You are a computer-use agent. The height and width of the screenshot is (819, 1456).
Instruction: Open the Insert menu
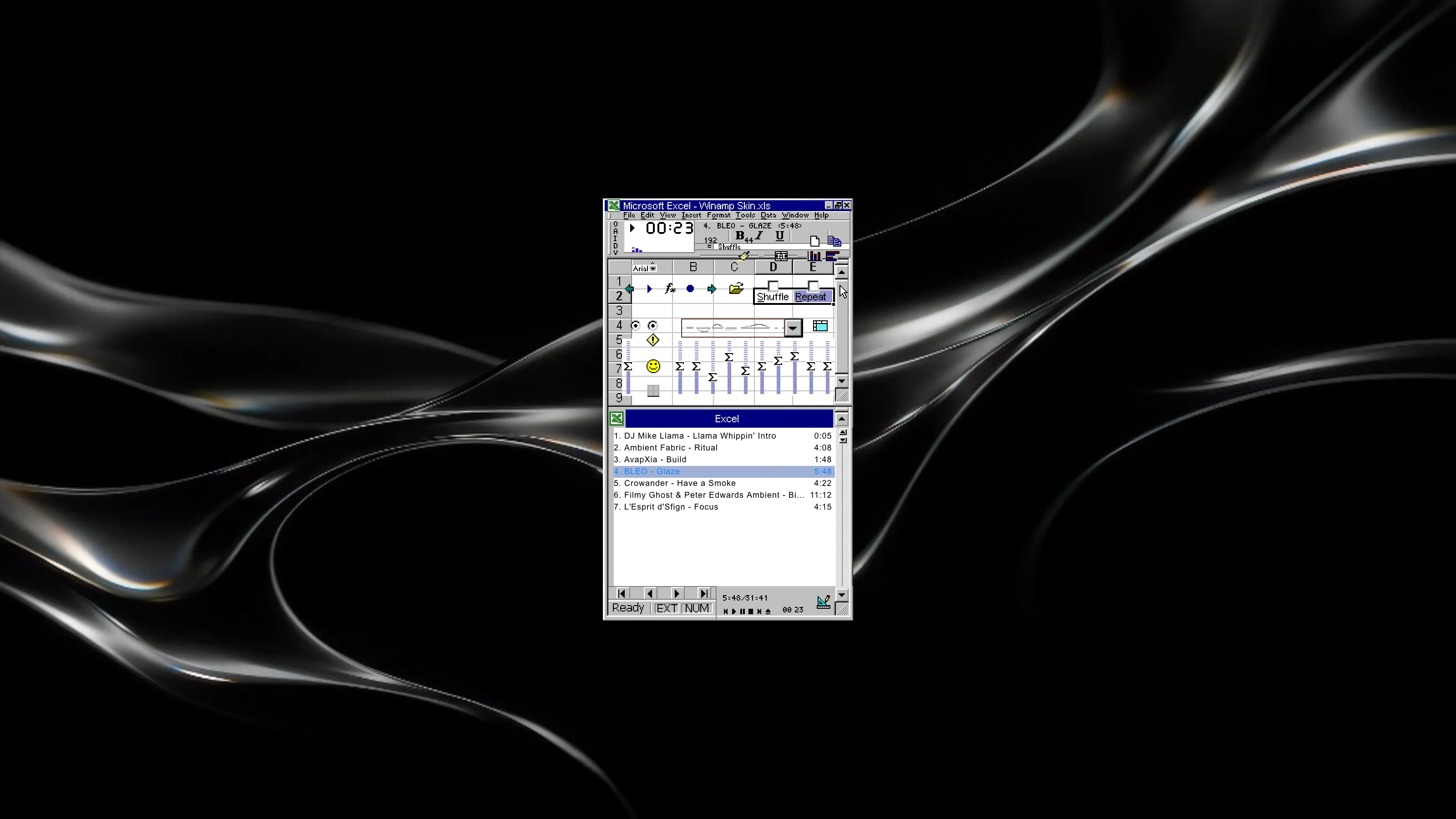[691, 215]
